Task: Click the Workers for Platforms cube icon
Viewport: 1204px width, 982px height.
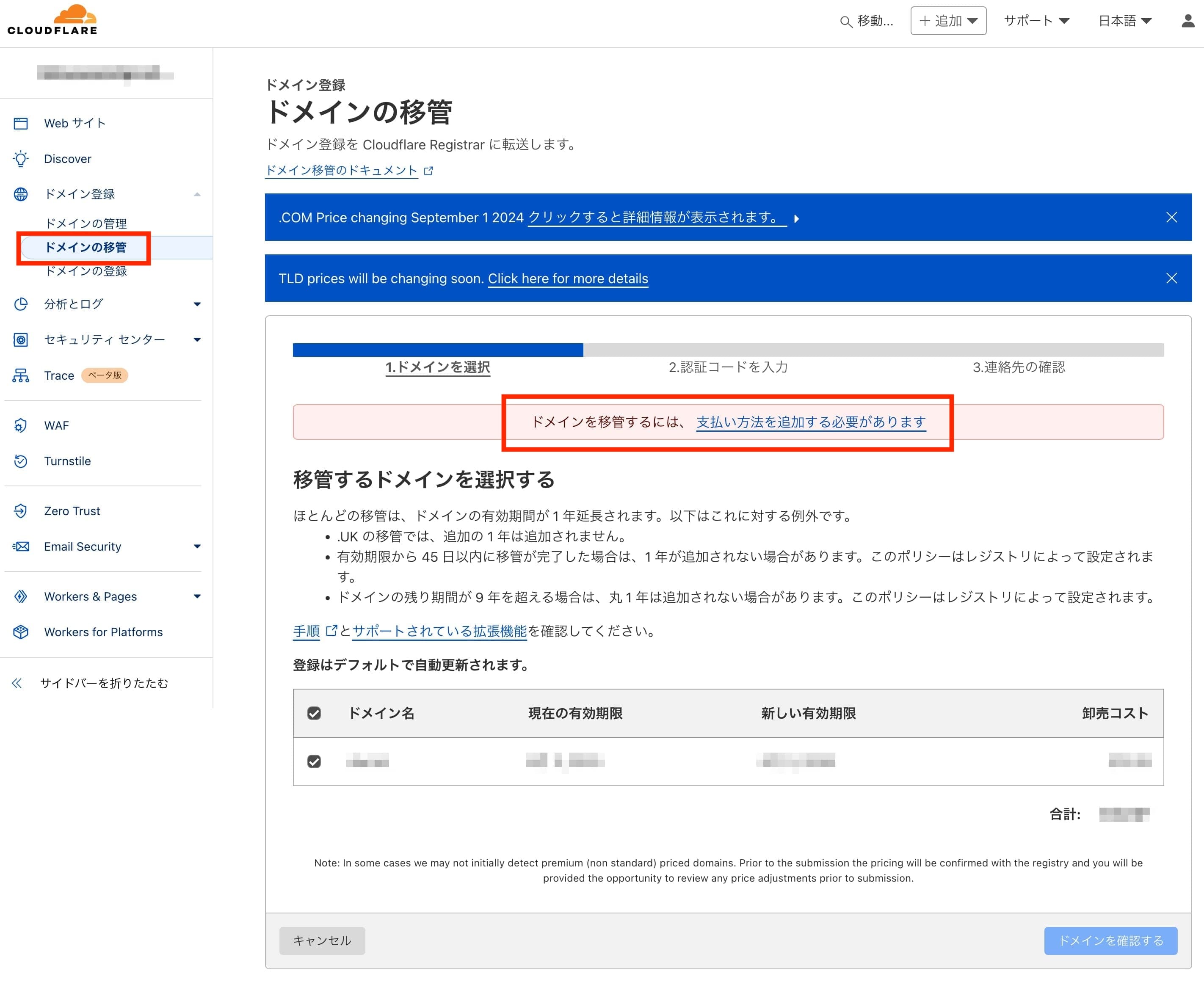Action: pos(21,632)
